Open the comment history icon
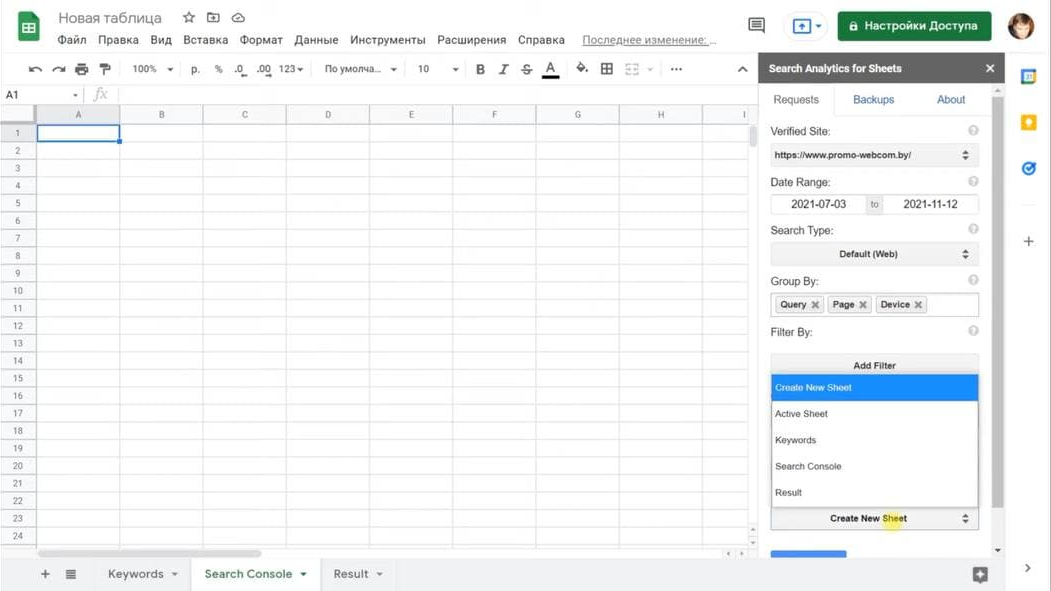This screenshot has width=1051, height=591. click(756, 25)
